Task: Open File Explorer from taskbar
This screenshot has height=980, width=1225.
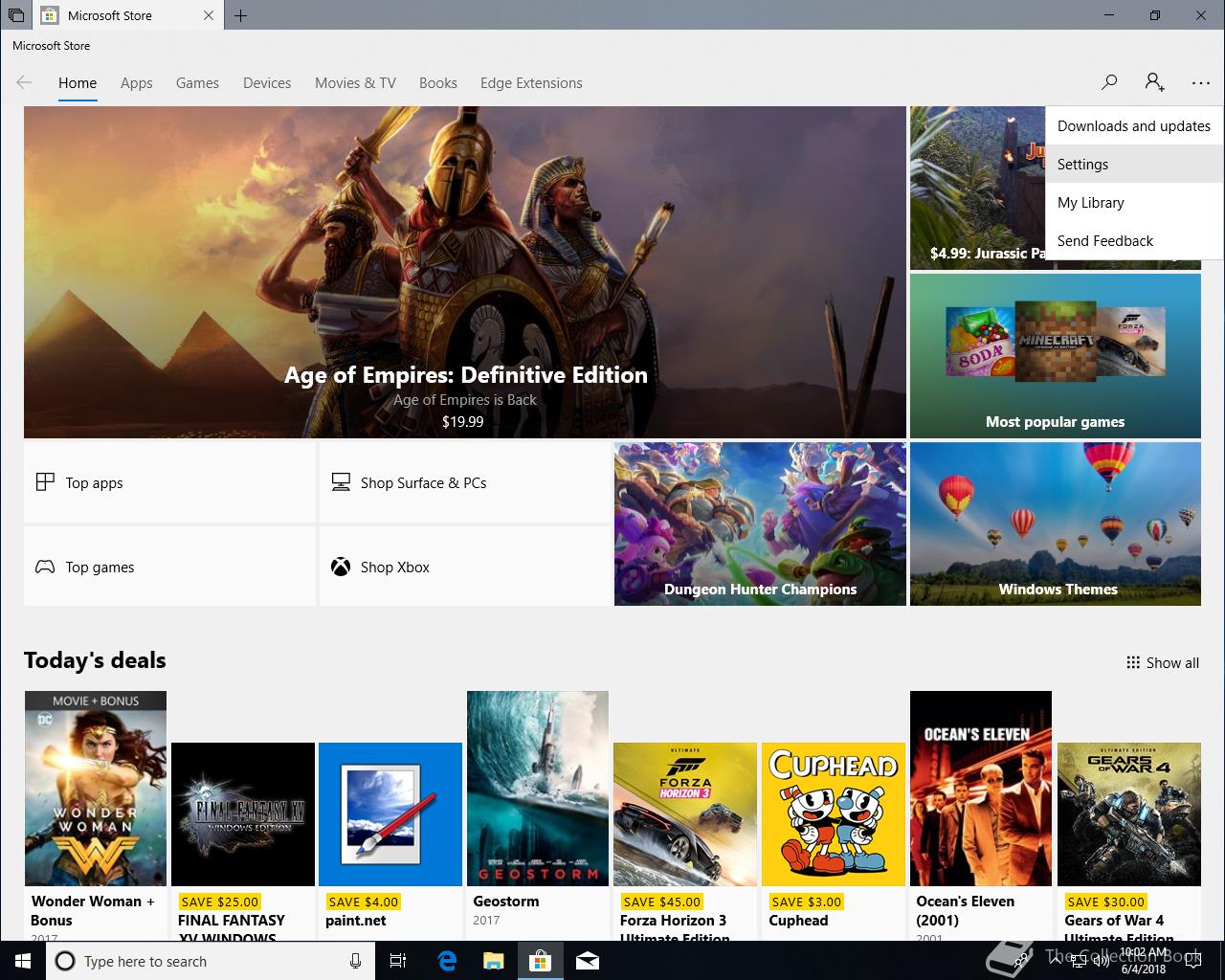Action: (x=493, y=961)
